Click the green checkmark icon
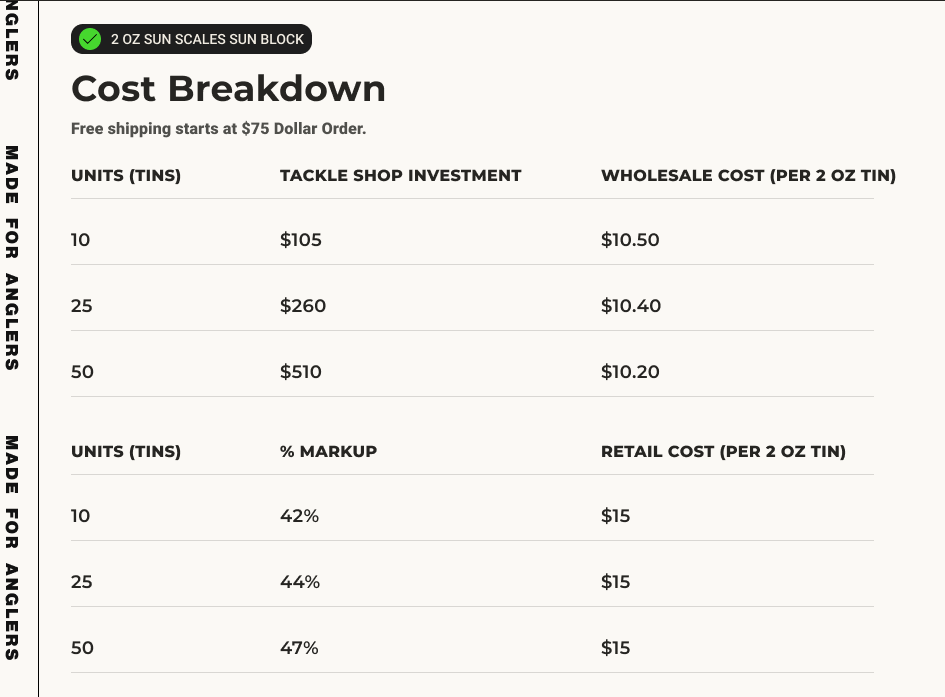Viewport: 945px width, 697px height. 90,39
